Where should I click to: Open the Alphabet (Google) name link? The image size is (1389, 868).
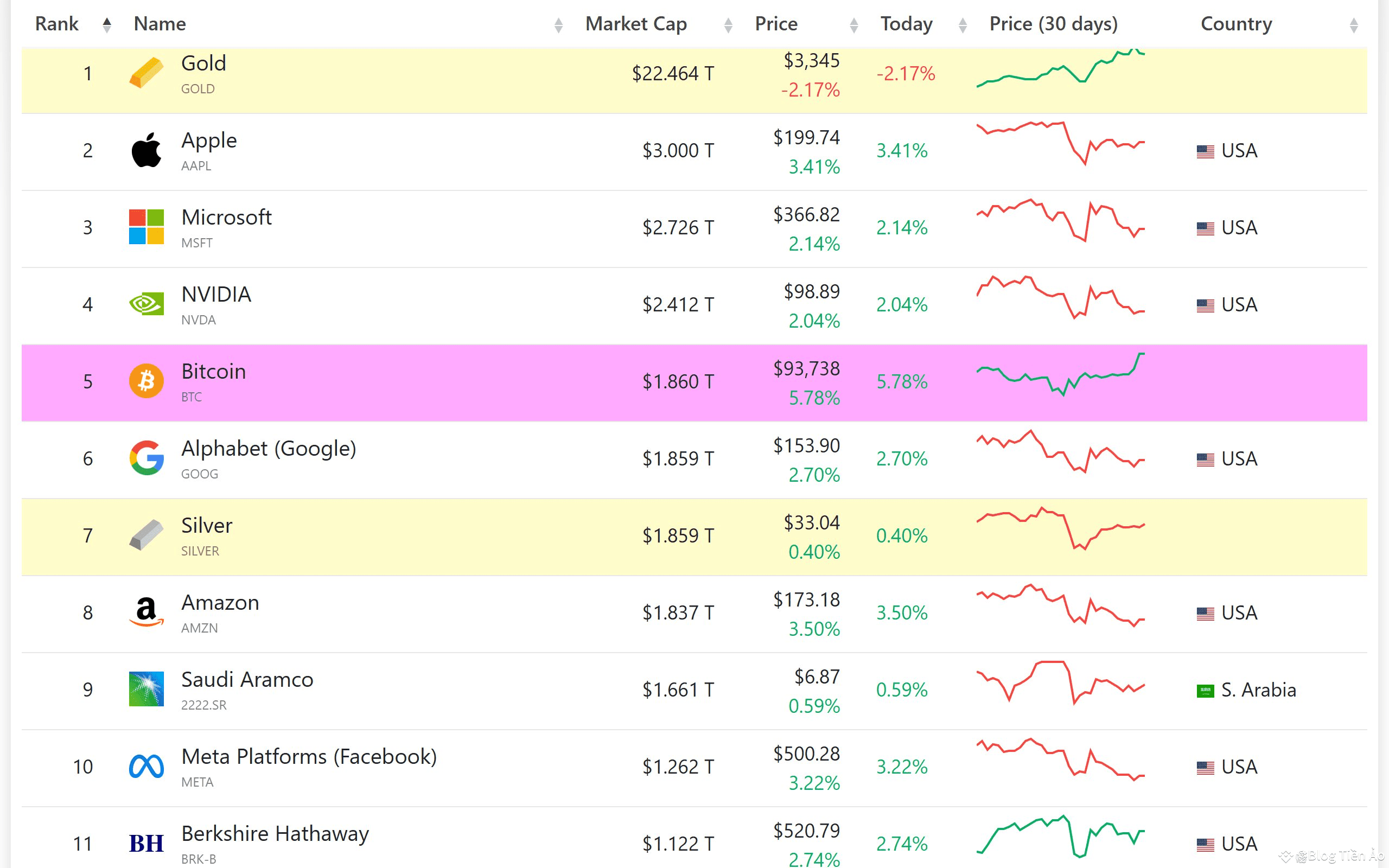point(269,448)
